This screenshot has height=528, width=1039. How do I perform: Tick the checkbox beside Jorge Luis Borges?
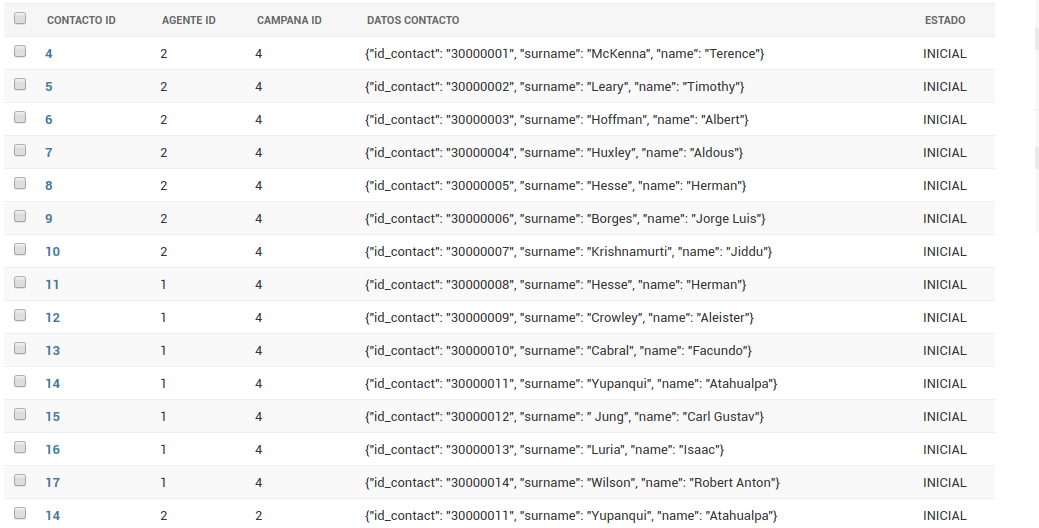pos(20,217)
